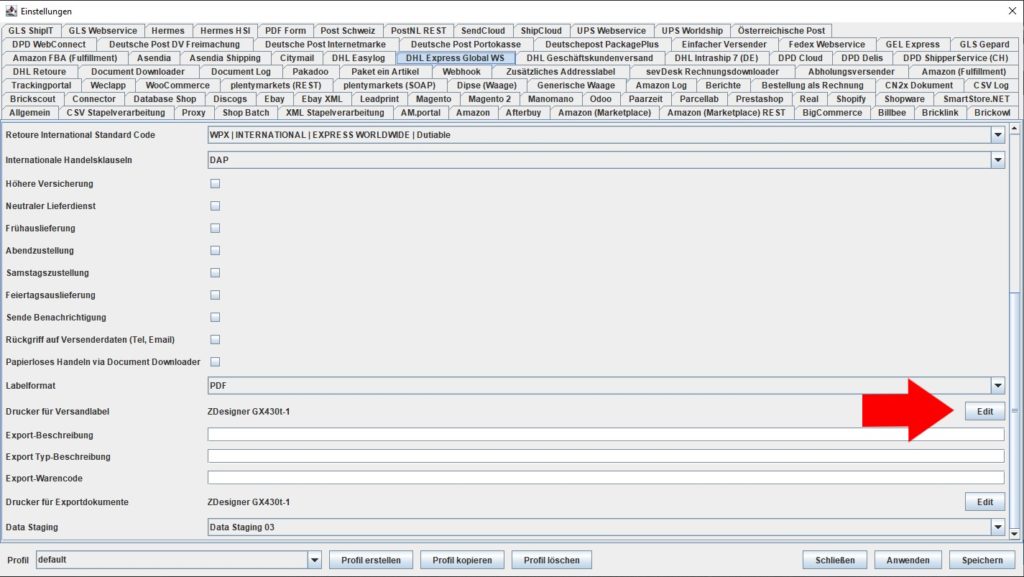Close the dialog with Schließen
The height and width of the screenshot is (577, 1024).
[835, 560]
